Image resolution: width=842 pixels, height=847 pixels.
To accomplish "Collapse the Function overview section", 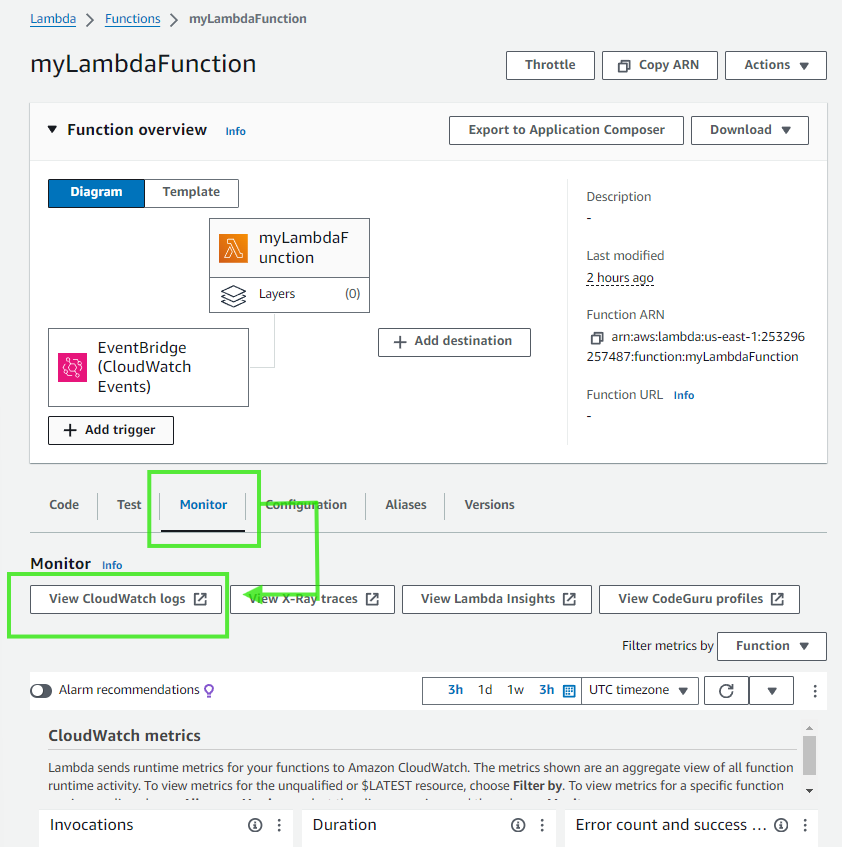I will point(53,130).
